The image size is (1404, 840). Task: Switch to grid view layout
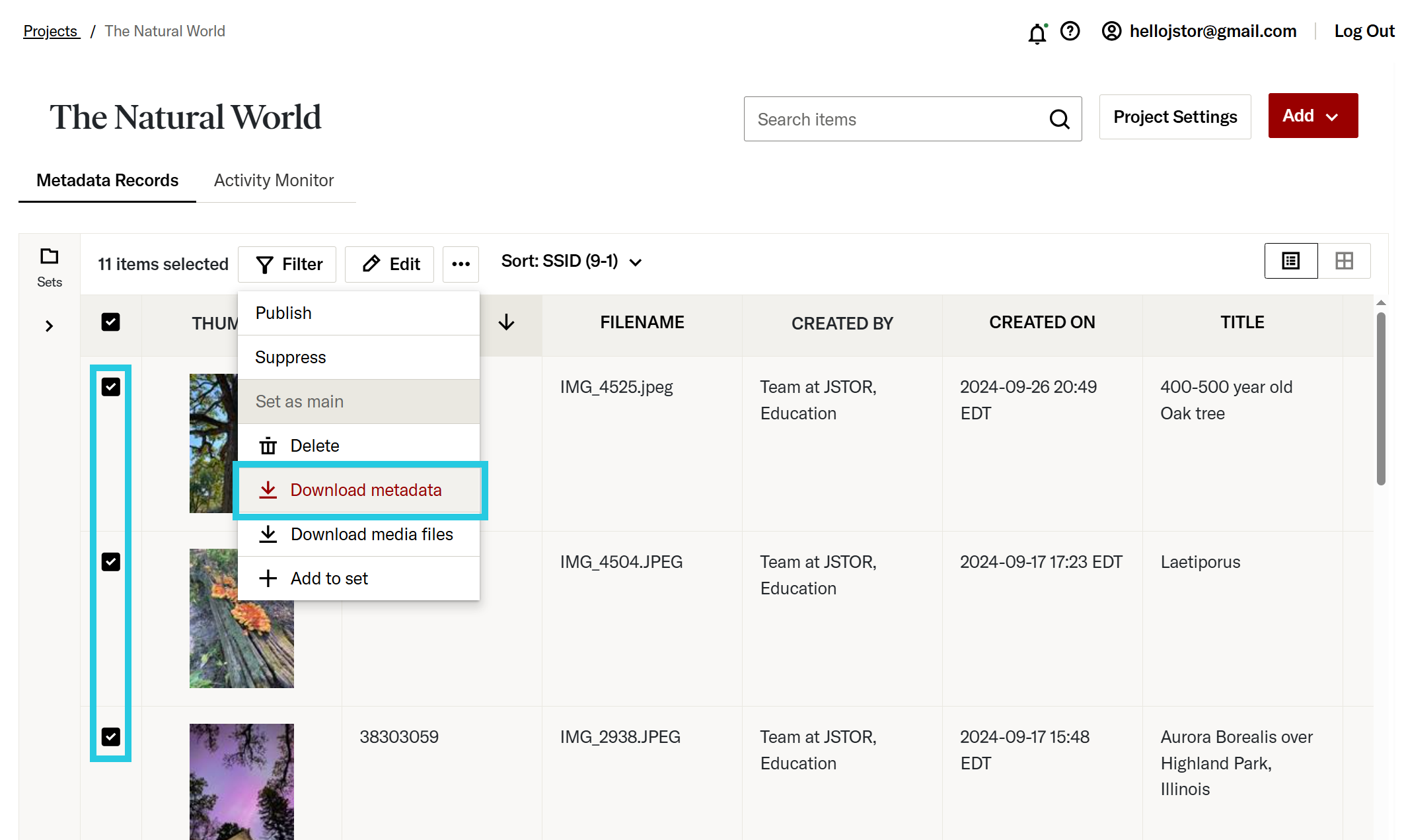coord(1344,261)
